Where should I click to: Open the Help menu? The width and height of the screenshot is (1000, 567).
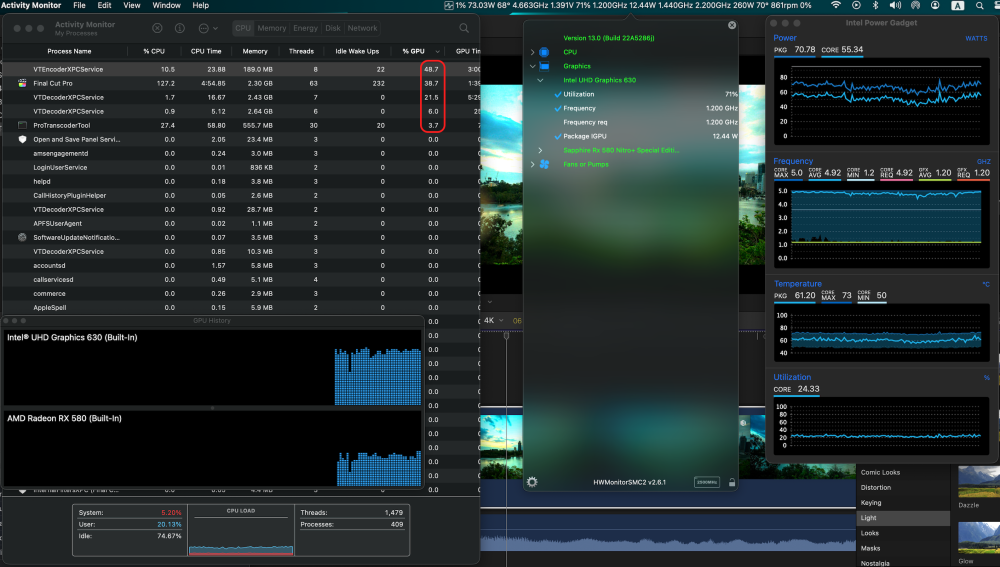pos(200,5)
